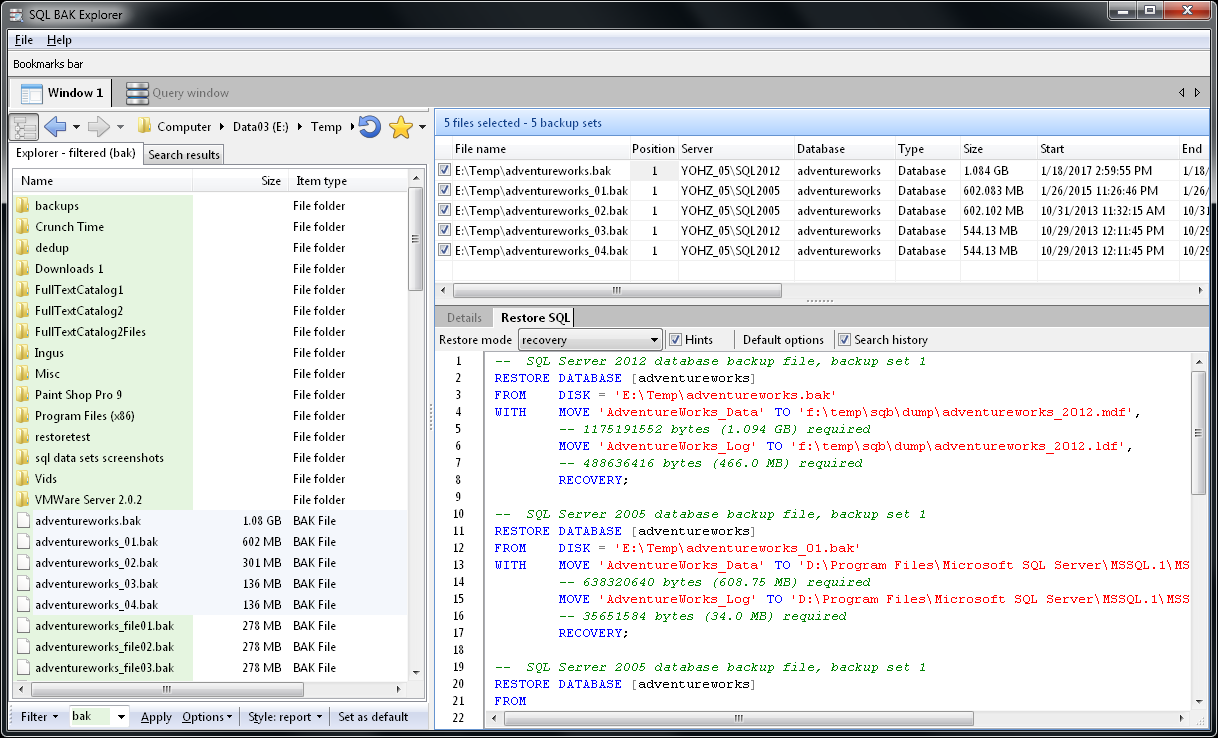The height and width of the screenshot is (738, 1218).
Task: Switch to the Search results tab
Action: point(184,155)
